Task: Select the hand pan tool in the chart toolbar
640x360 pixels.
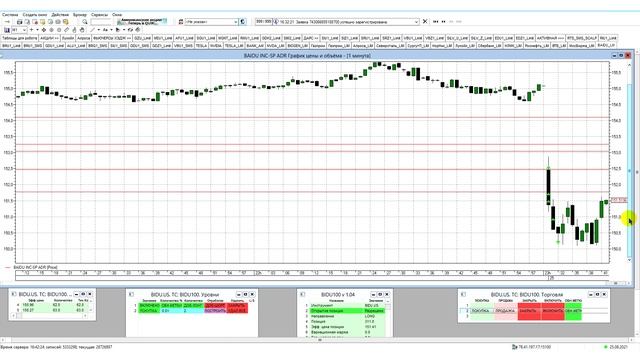Action: (x=82, y=30)
